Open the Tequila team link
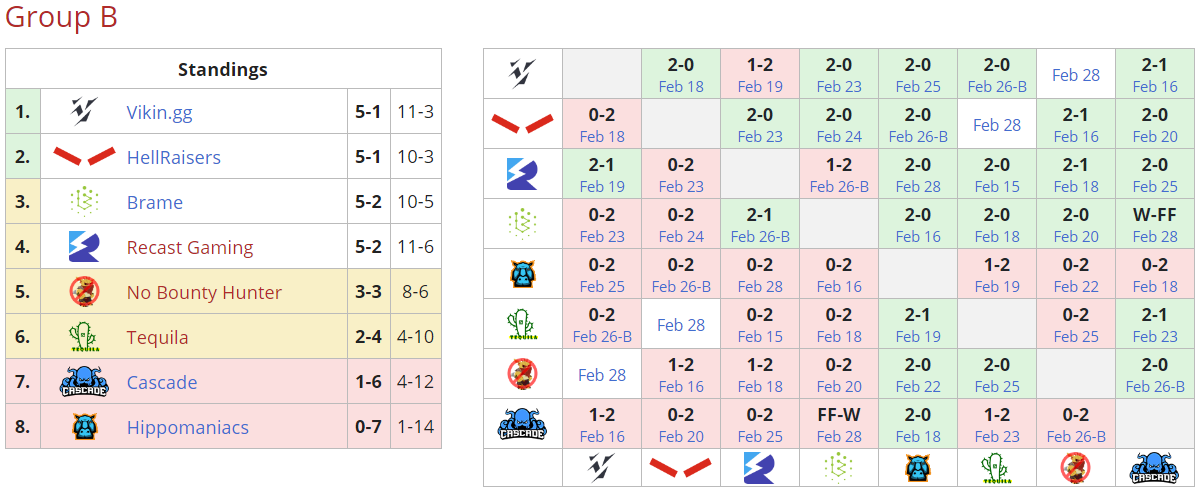 tap(157, 337)
